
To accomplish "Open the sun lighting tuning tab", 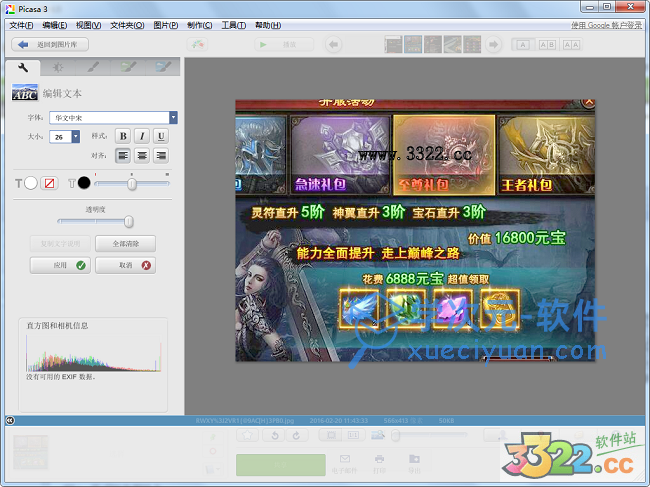I will pyautogui.click(x=58, y=68).
